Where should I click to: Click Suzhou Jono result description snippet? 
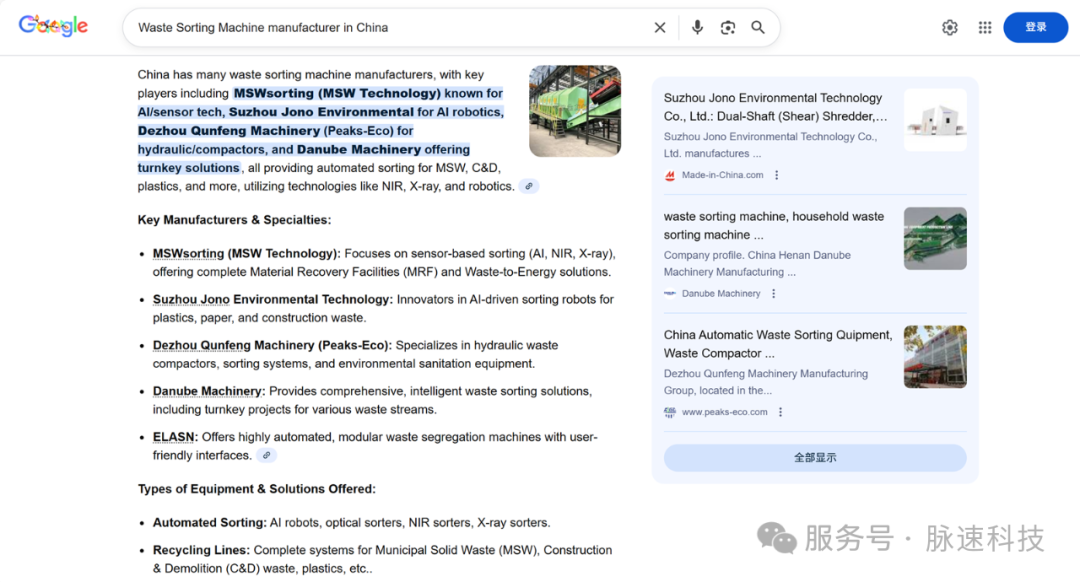click(x=770, y=145)
